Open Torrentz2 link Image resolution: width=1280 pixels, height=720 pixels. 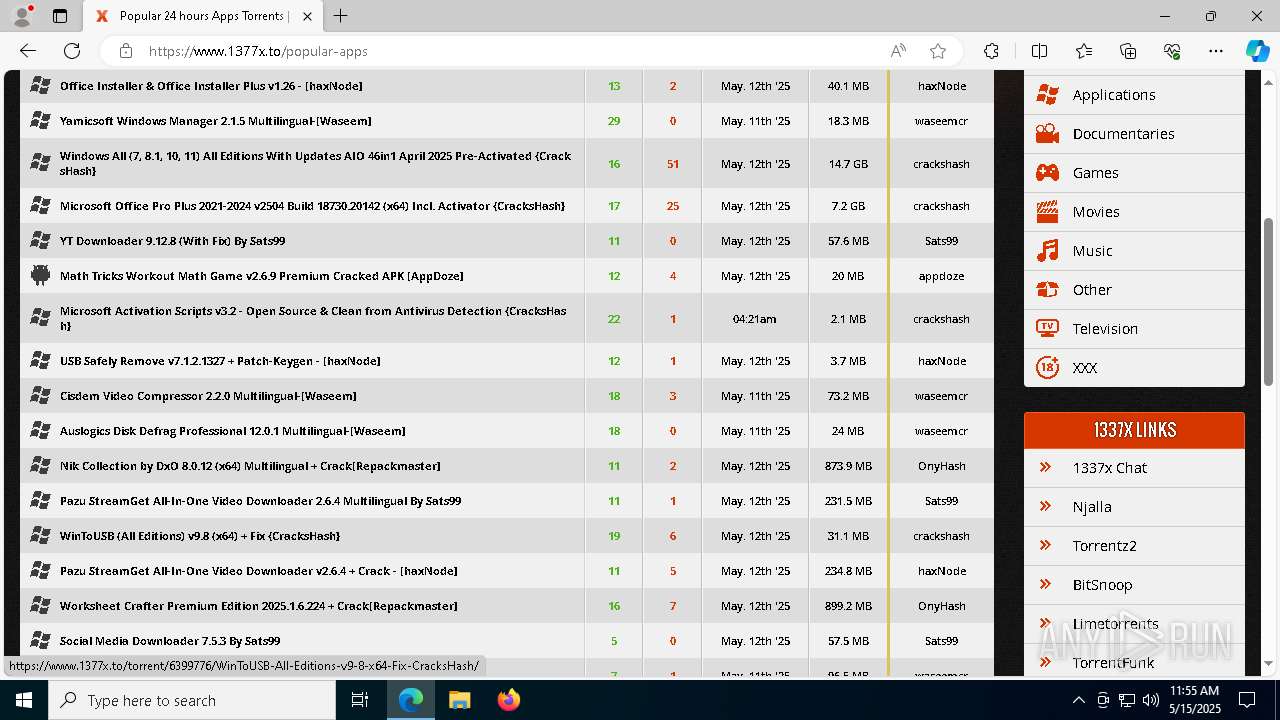tap(1104, 546)
